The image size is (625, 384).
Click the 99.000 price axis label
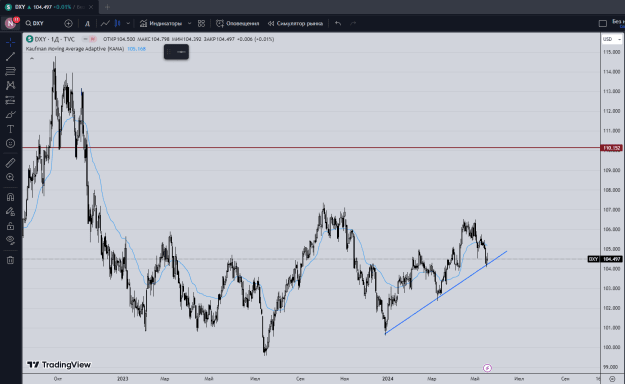click(611, 367)
